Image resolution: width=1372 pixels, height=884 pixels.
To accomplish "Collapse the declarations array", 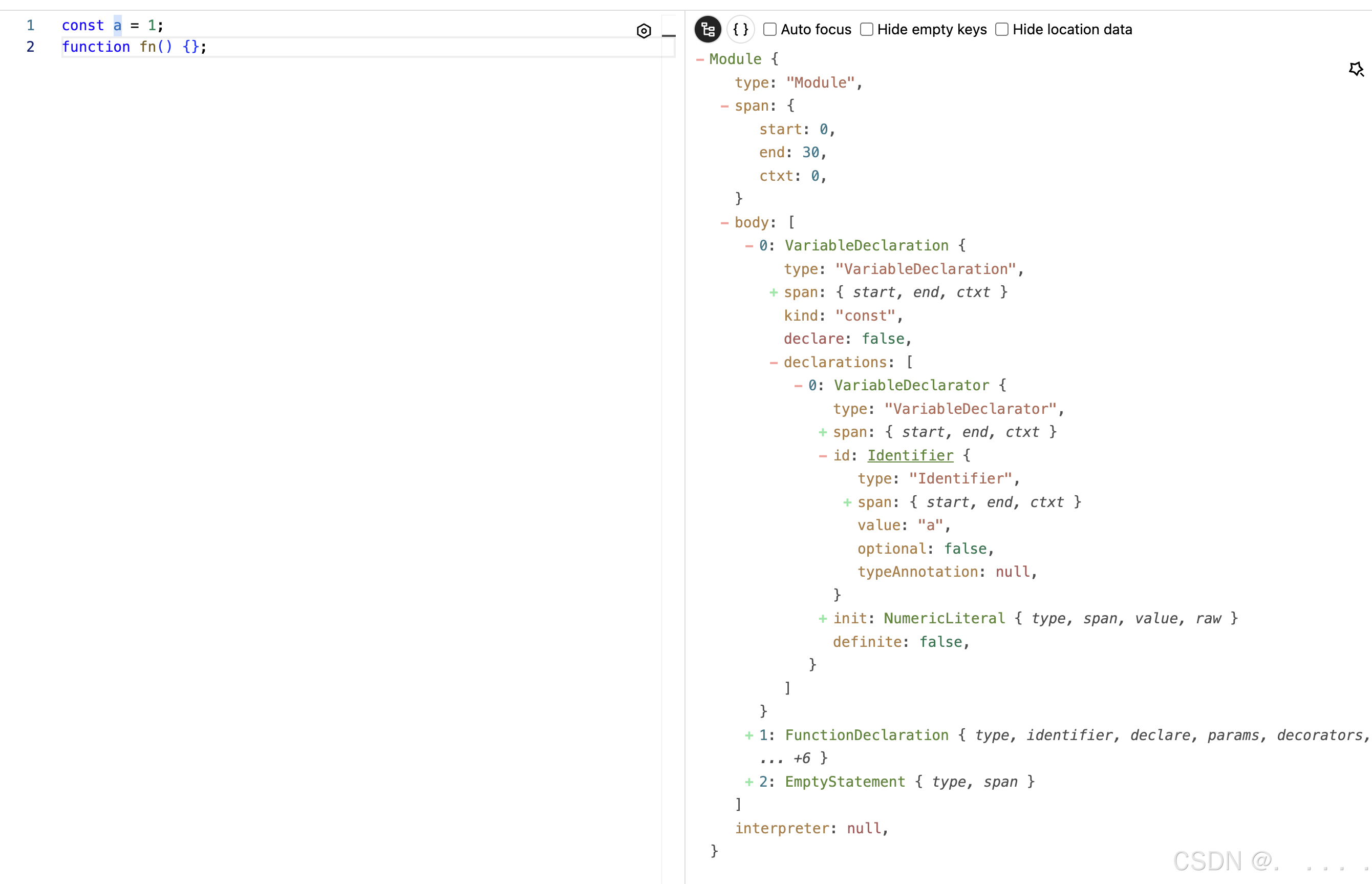I will point(774,363).
